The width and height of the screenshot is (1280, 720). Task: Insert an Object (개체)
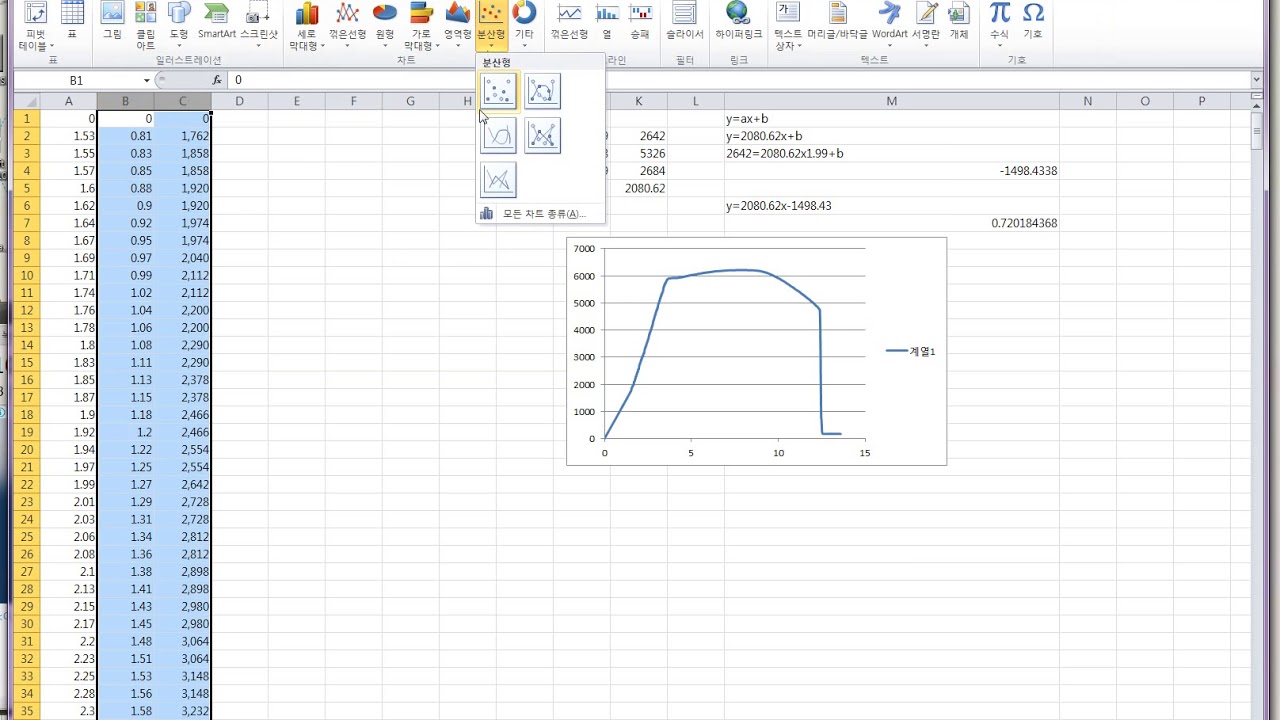[959, 22]
